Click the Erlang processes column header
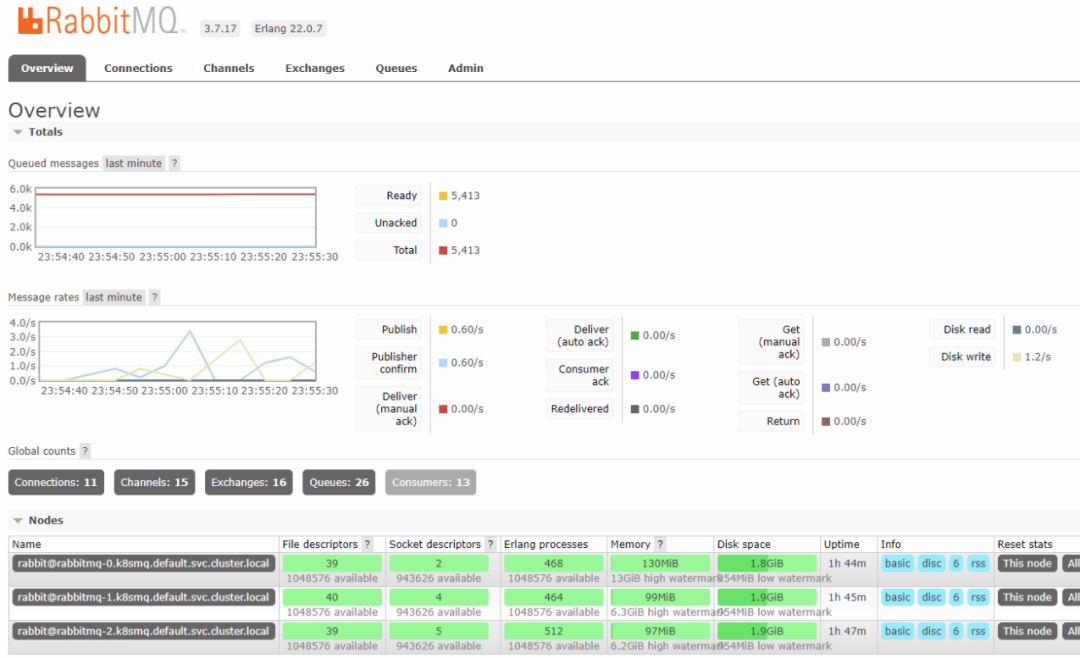Viewport: 1080px width, 658px height. coord(546,544)
